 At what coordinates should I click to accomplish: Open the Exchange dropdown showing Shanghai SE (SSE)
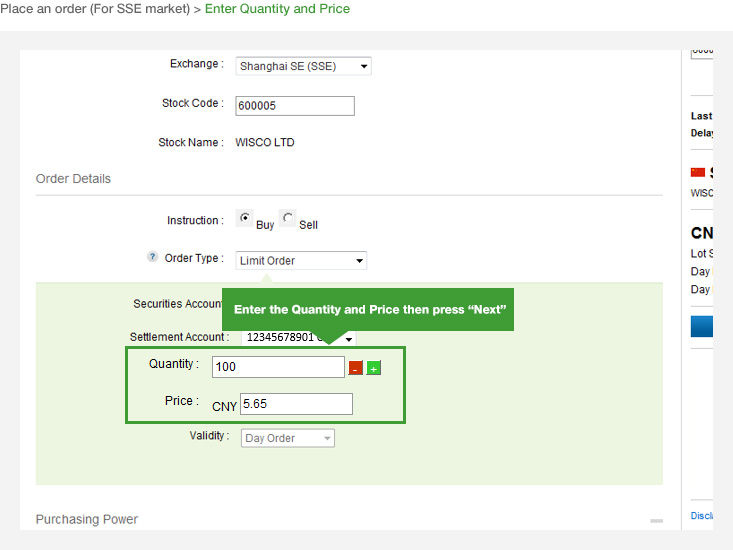tap(303, 66)
